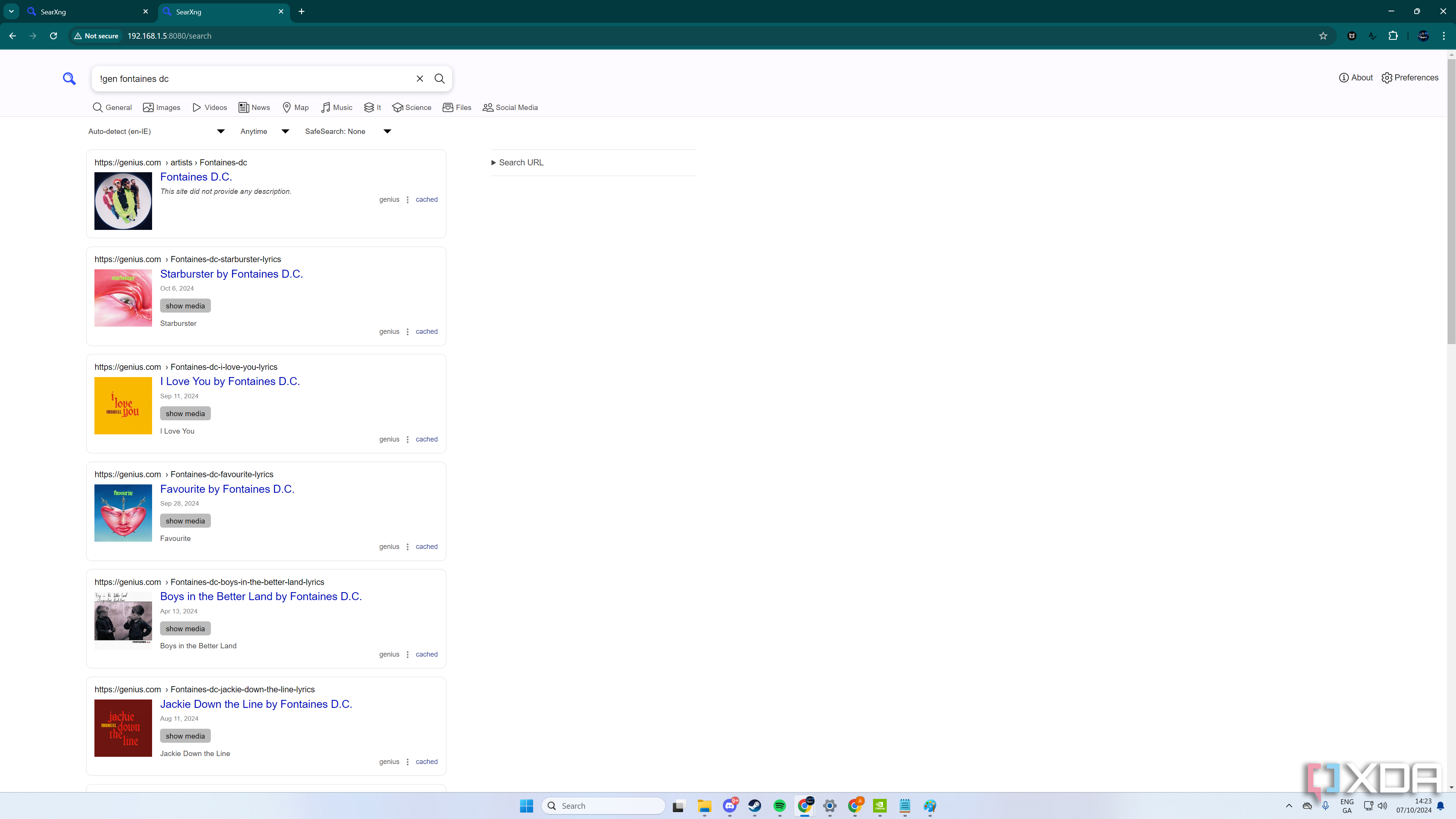Switch to the Social Media category tab
The width and height of the screenshot is (1456, 819).
tap(510, 107)
